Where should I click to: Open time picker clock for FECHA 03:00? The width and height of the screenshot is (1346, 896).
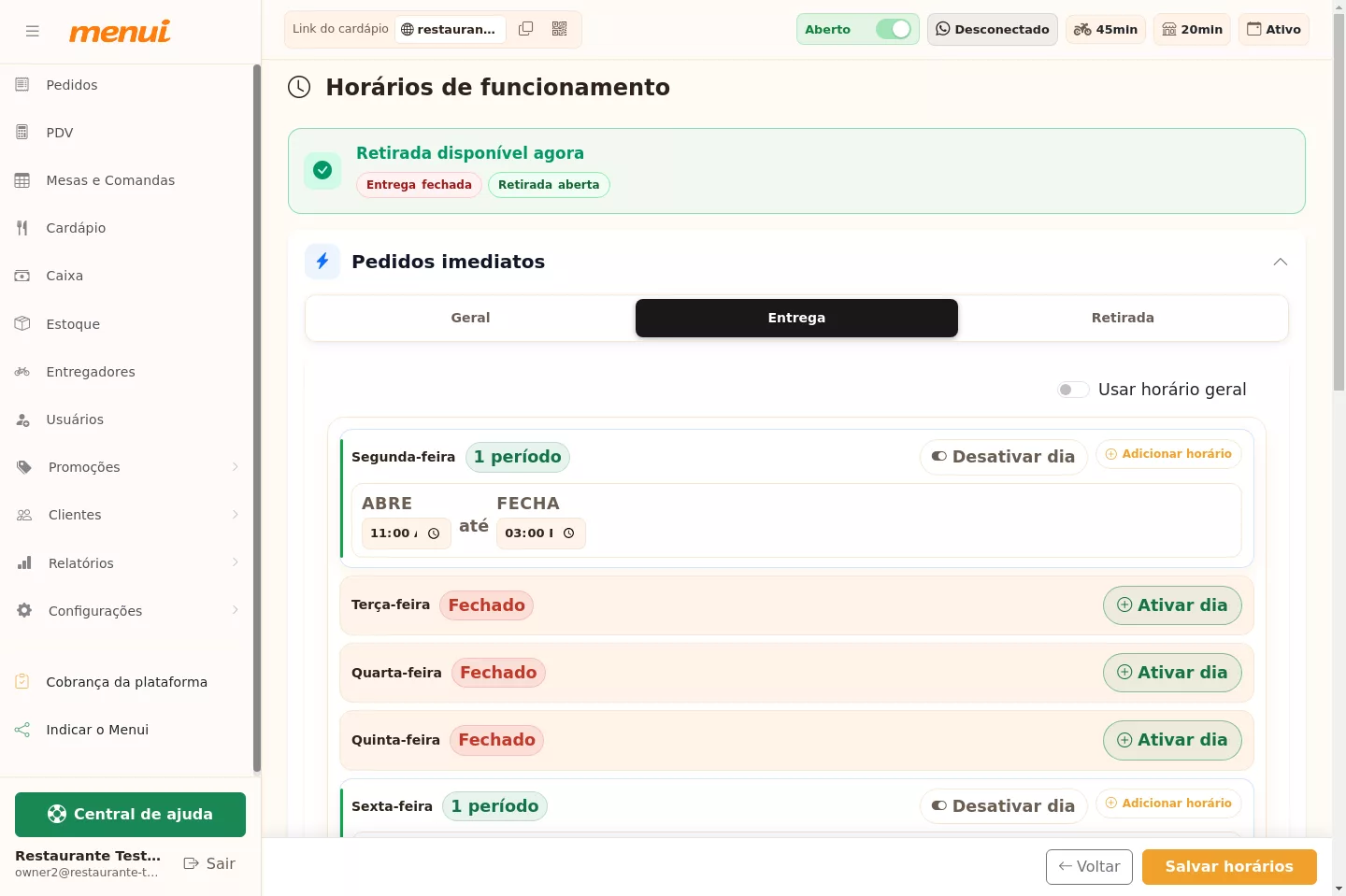(x=568, y=533)
